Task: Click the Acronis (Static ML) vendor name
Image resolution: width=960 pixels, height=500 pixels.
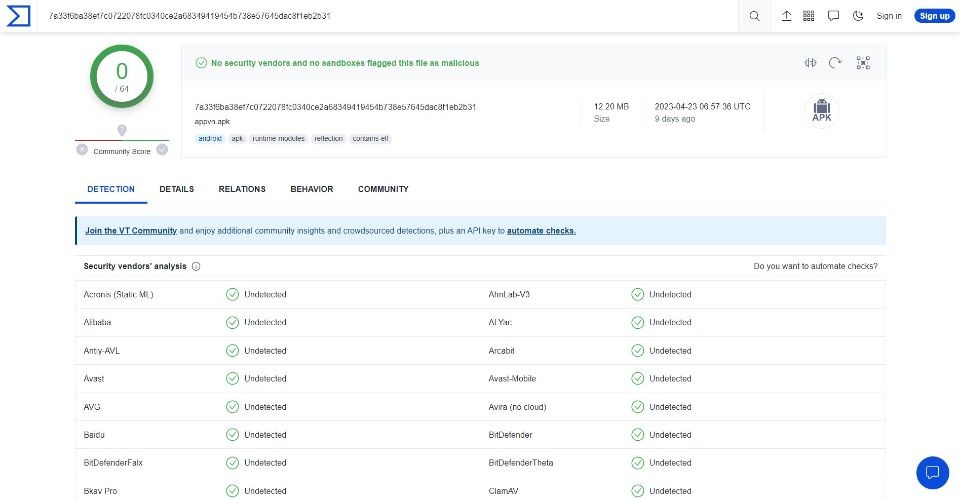Action: pyautogui.click(x=118, y=294)
